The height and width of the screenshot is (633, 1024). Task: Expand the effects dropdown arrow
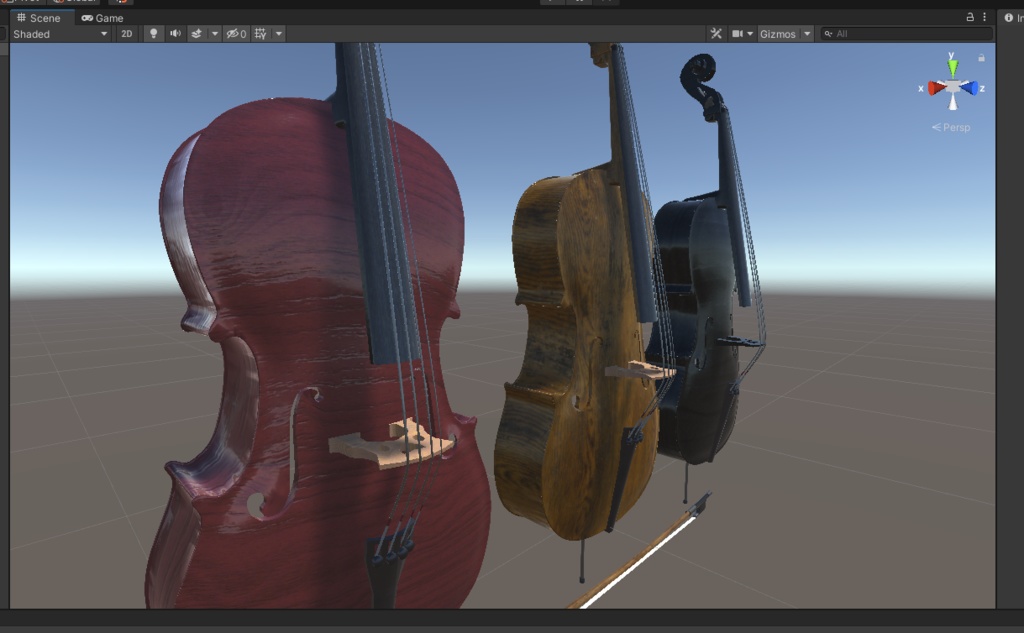[x=214, y=33]
